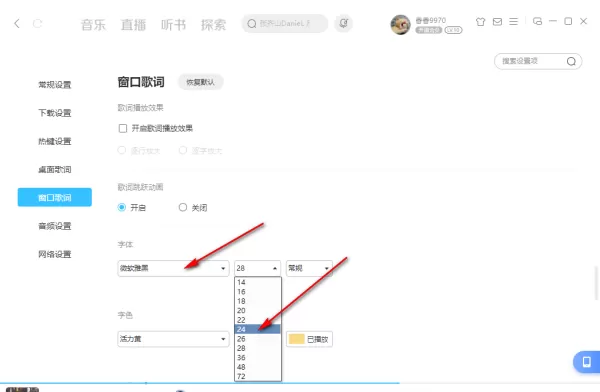Enable the 开启歌词播放效果 checkbox

point(123,128)
